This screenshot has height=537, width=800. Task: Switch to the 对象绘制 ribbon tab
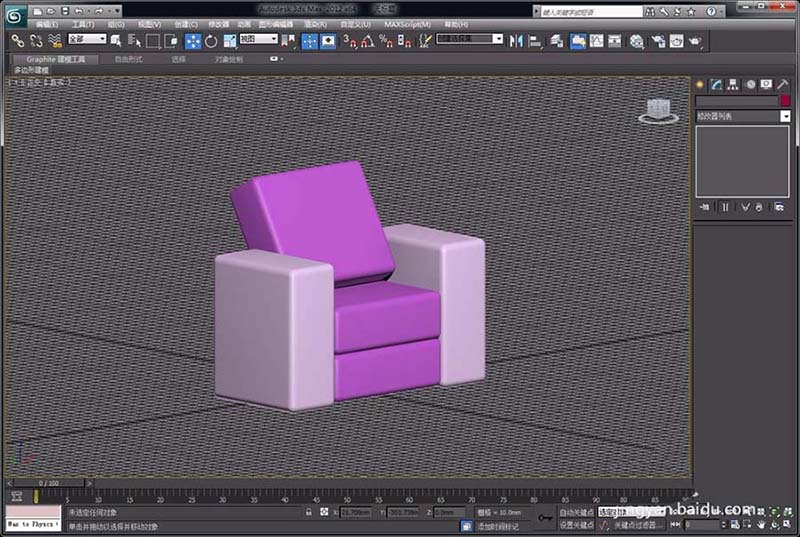[x=229, y=59]
